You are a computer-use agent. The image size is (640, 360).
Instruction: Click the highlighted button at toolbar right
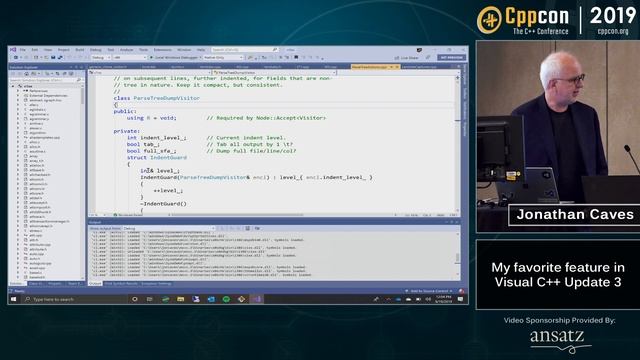click(451, 58)
